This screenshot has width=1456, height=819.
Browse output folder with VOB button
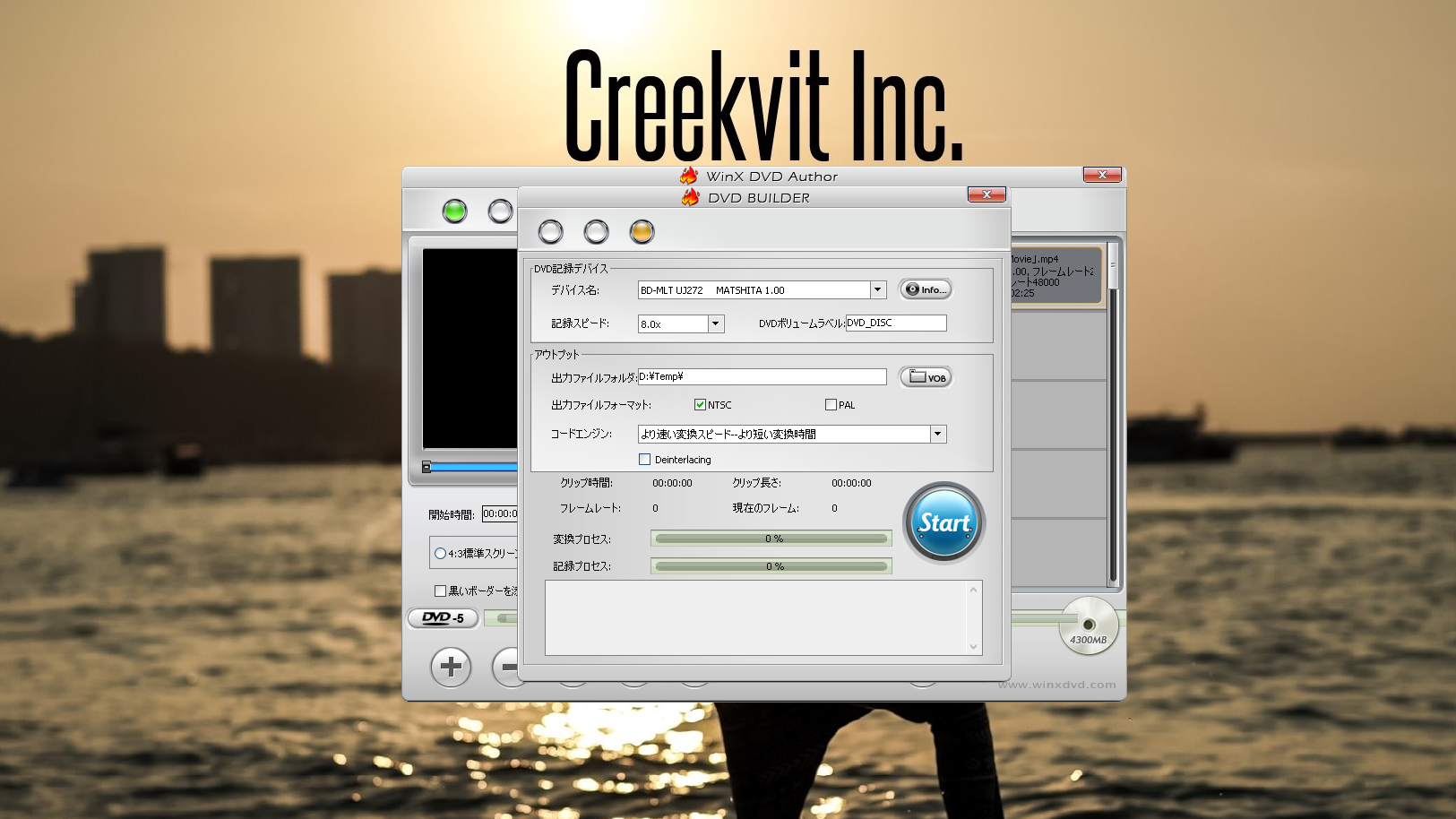925,377
